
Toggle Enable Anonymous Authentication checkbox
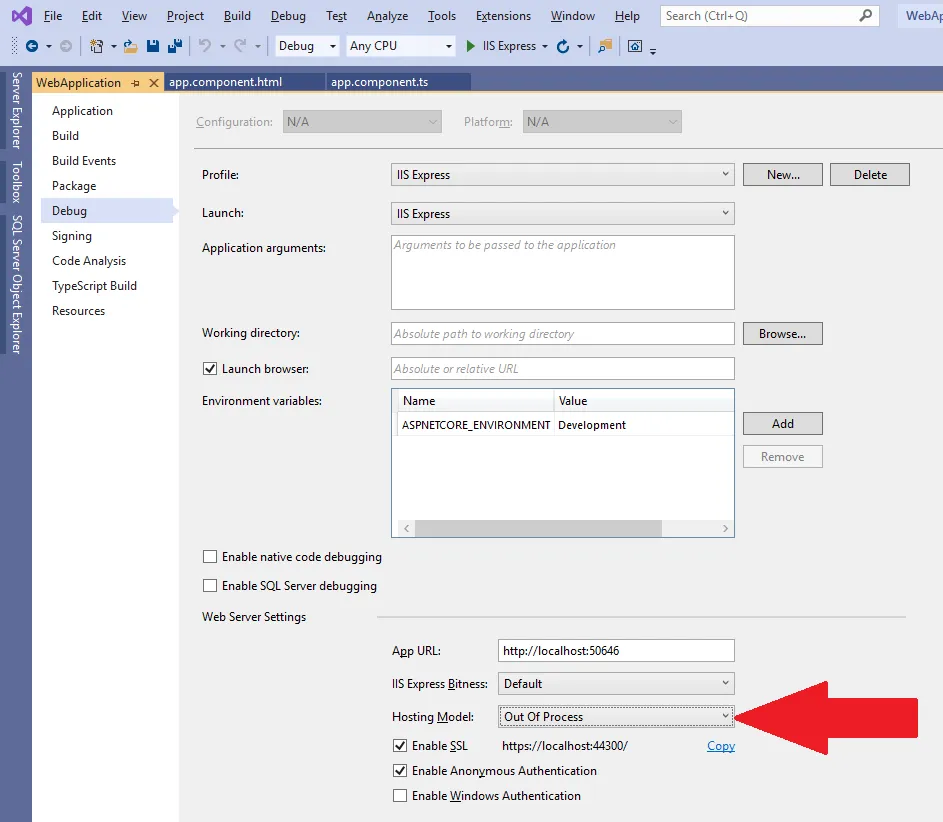pos(399,770)
